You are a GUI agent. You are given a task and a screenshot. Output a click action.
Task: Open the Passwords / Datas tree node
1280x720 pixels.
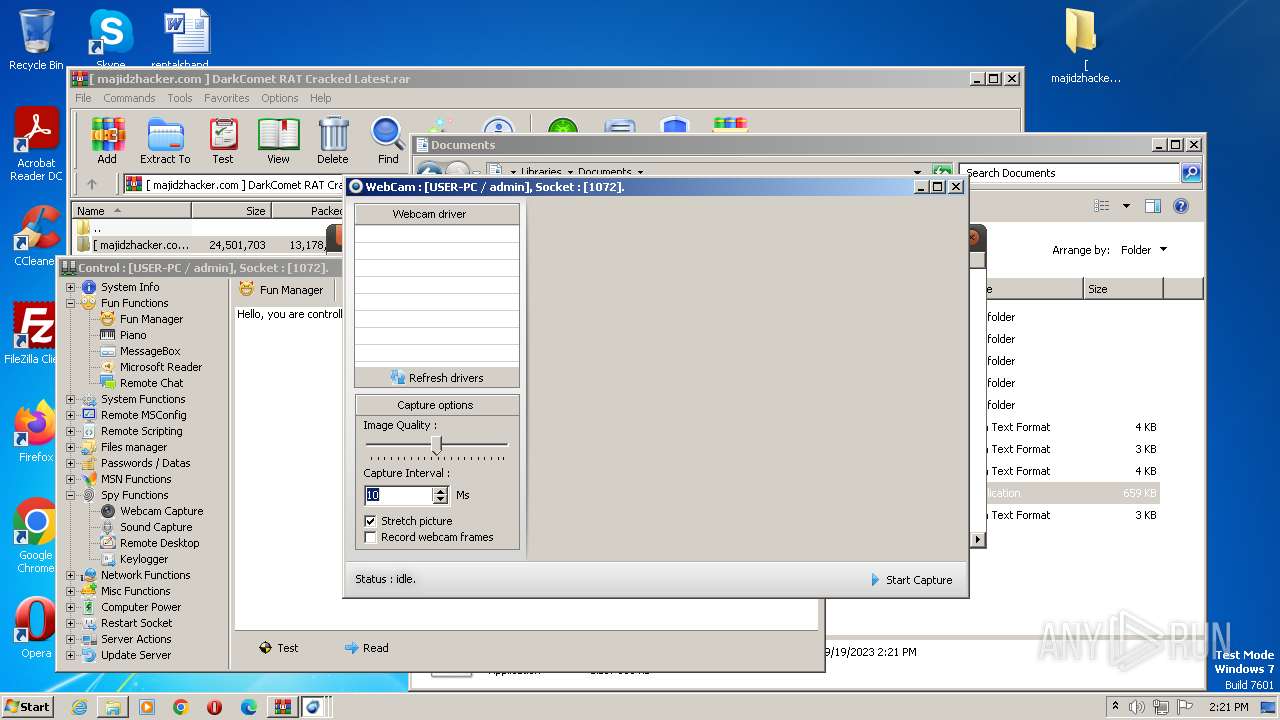pyautogui.click(x=145, y=463)
